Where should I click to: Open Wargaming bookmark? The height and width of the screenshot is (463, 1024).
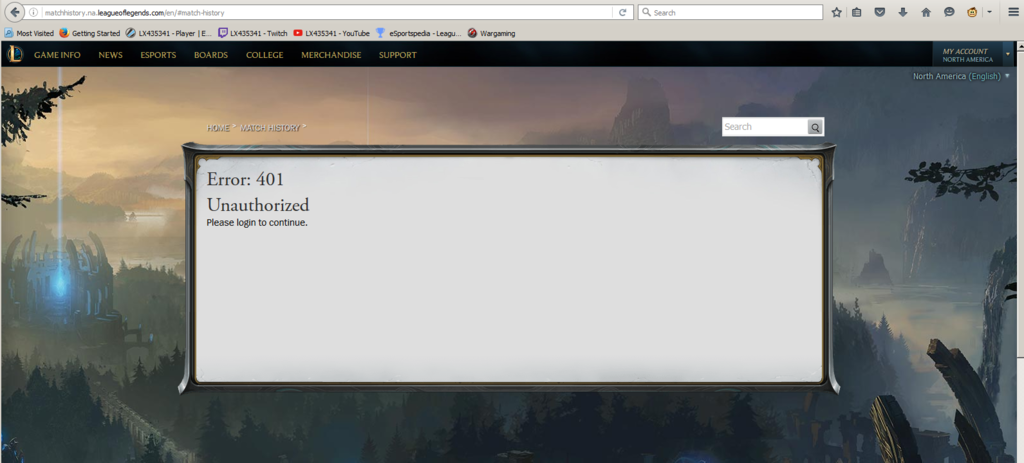click(x=491, y=33)
